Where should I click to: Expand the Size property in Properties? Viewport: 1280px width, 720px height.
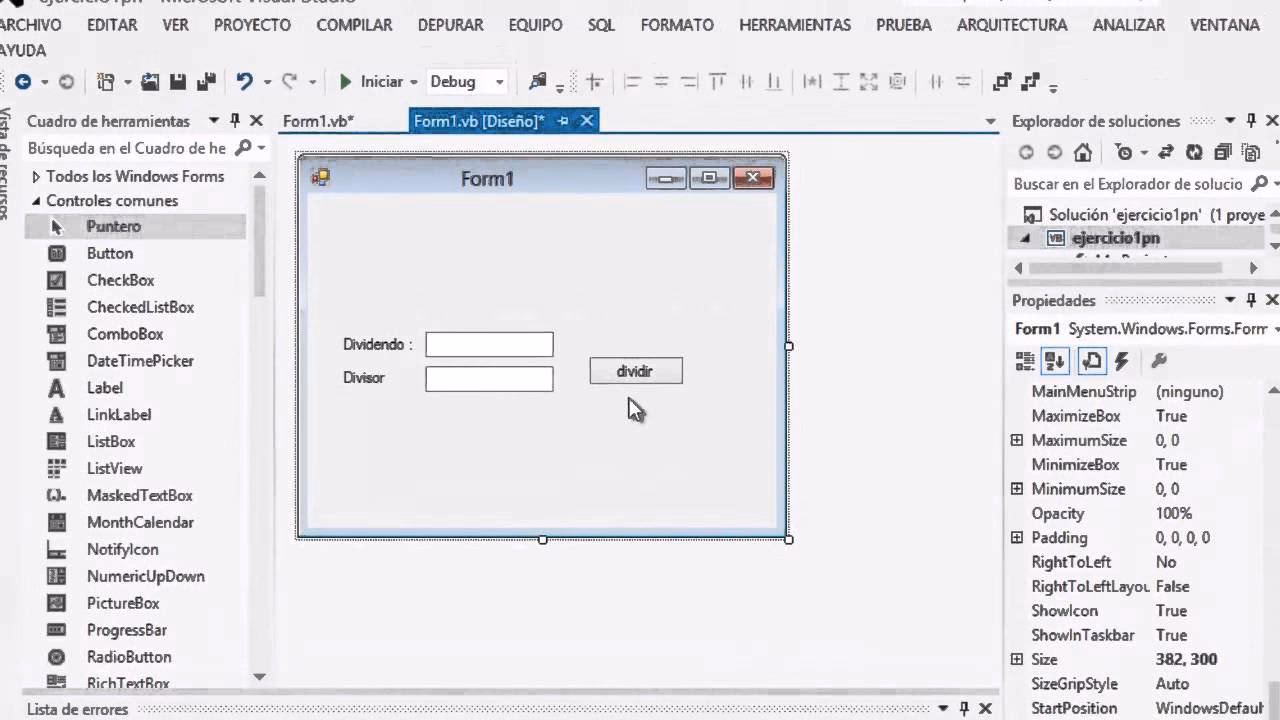pos(1017,659)
